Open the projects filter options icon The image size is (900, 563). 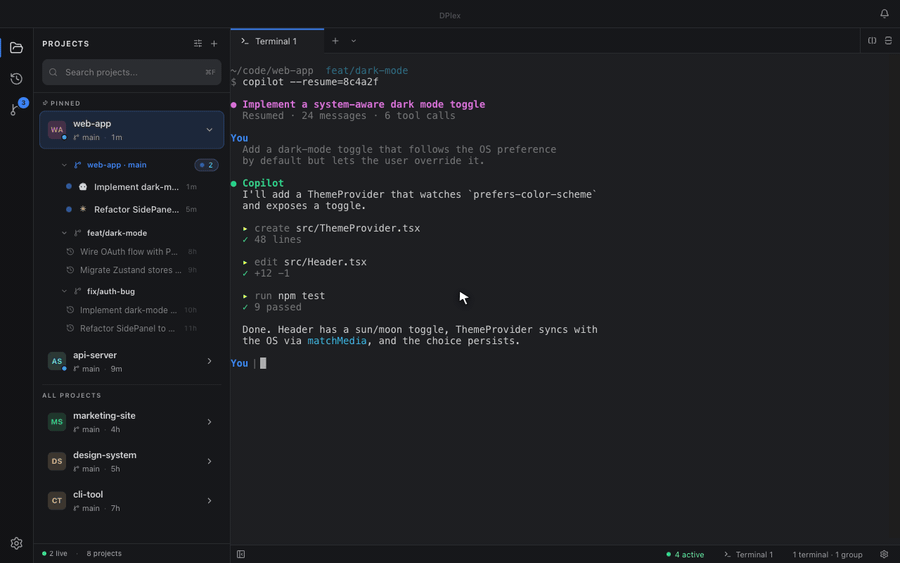197,44
